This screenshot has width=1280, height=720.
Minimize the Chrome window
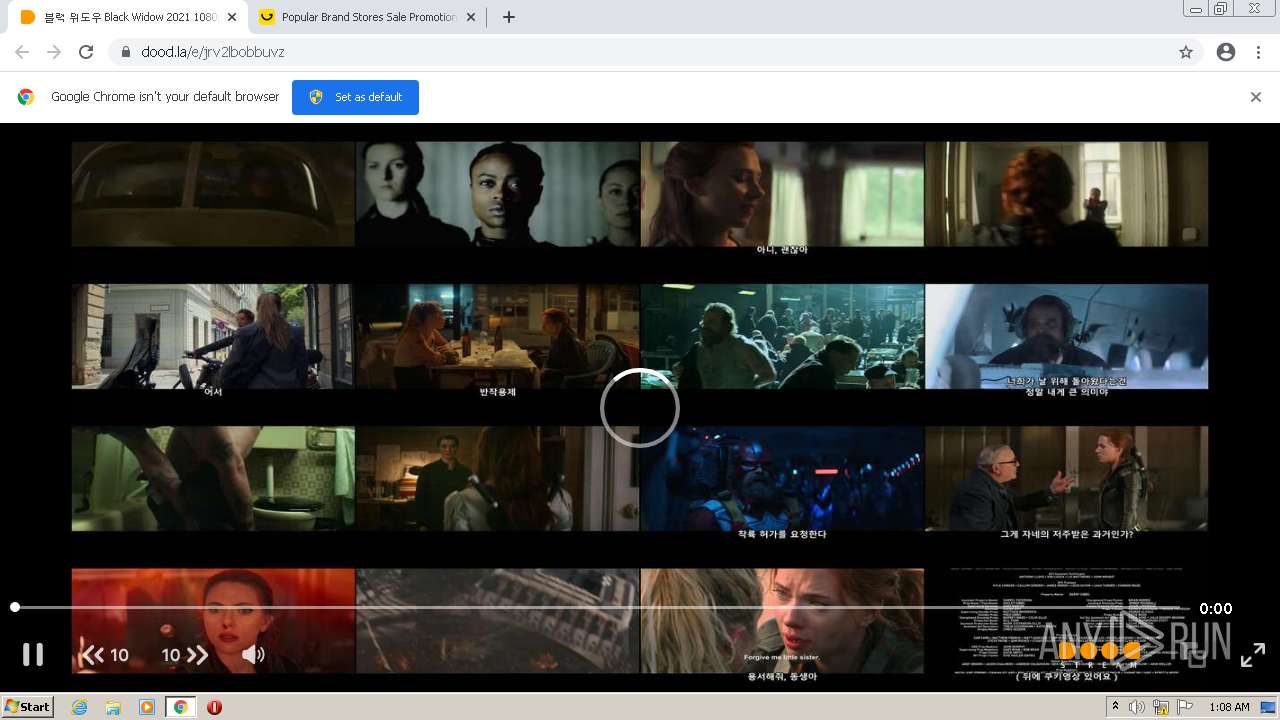tap(1195, 9)
